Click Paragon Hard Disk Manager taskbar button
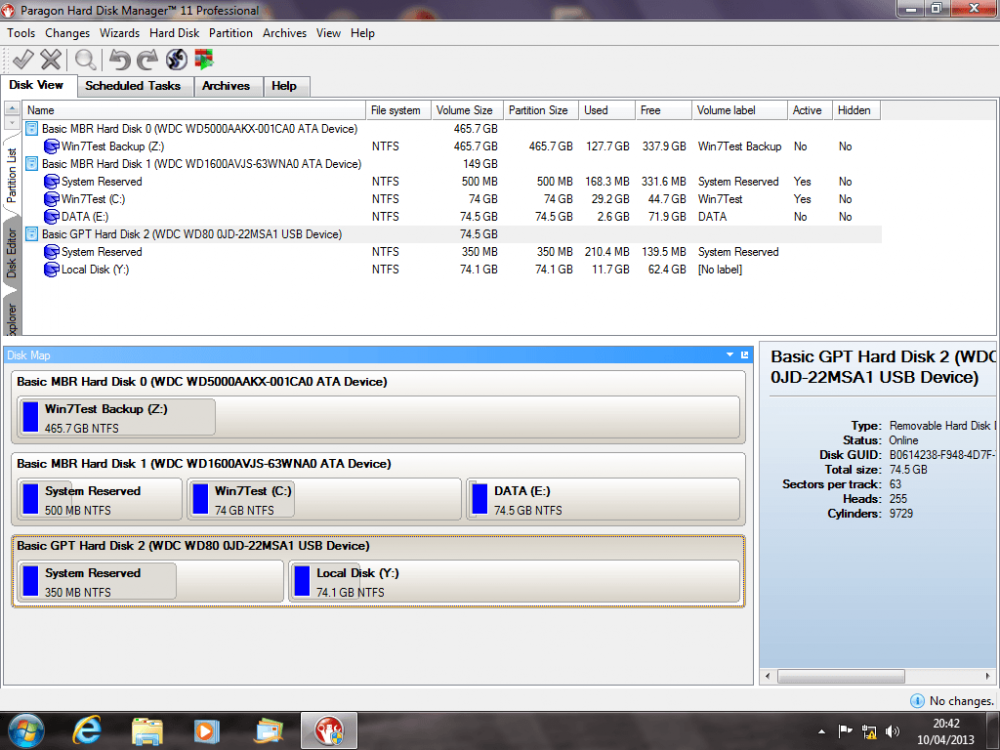This screenshot has width=1000, height=750. click(328, 730)
